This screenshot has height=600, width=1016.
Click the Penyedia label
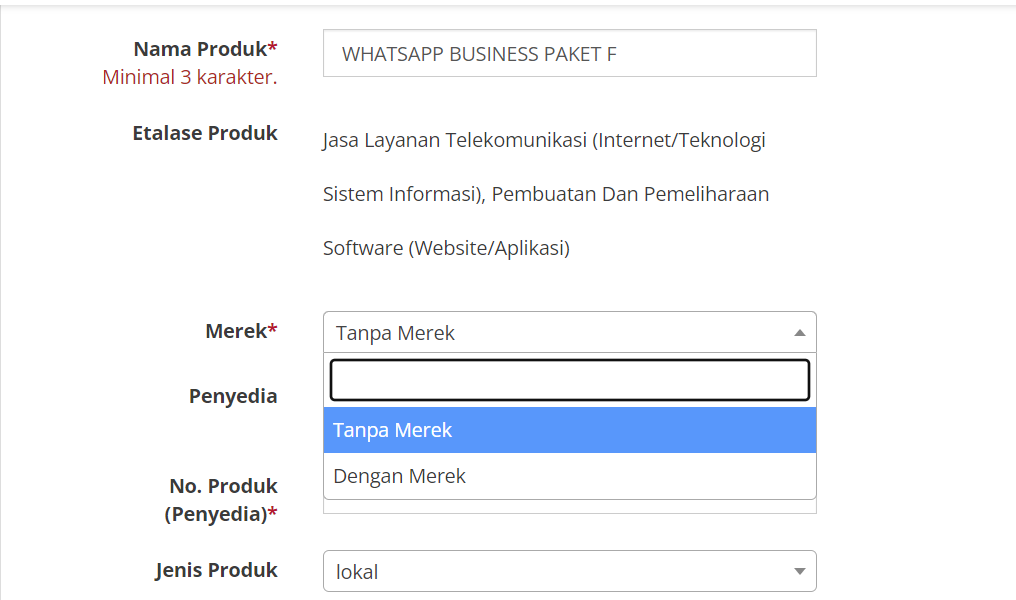233,397
